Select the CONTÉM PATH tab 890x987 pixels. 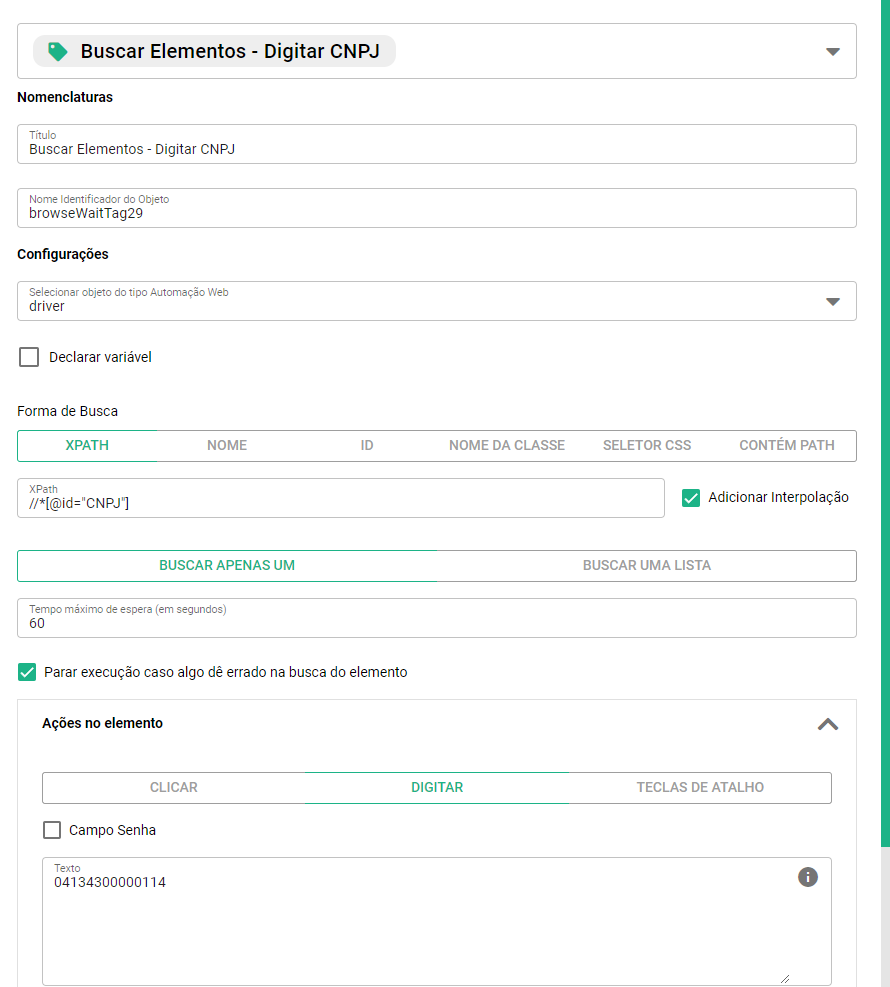coord(787,446)
